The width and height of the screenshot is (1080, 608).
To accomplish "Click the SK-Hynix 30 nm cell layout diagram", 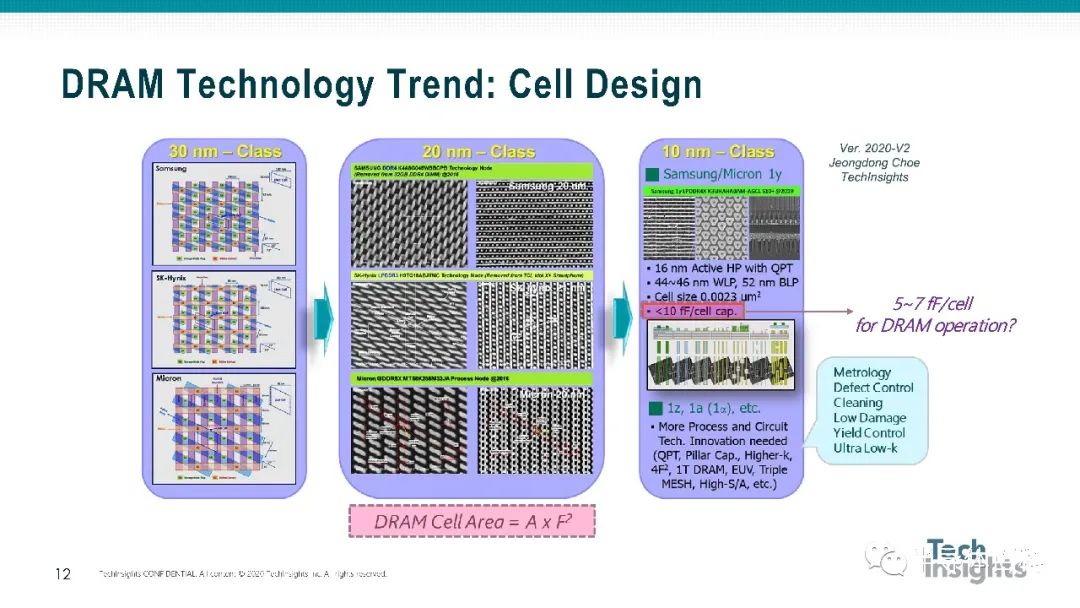I will click(224, 319).
